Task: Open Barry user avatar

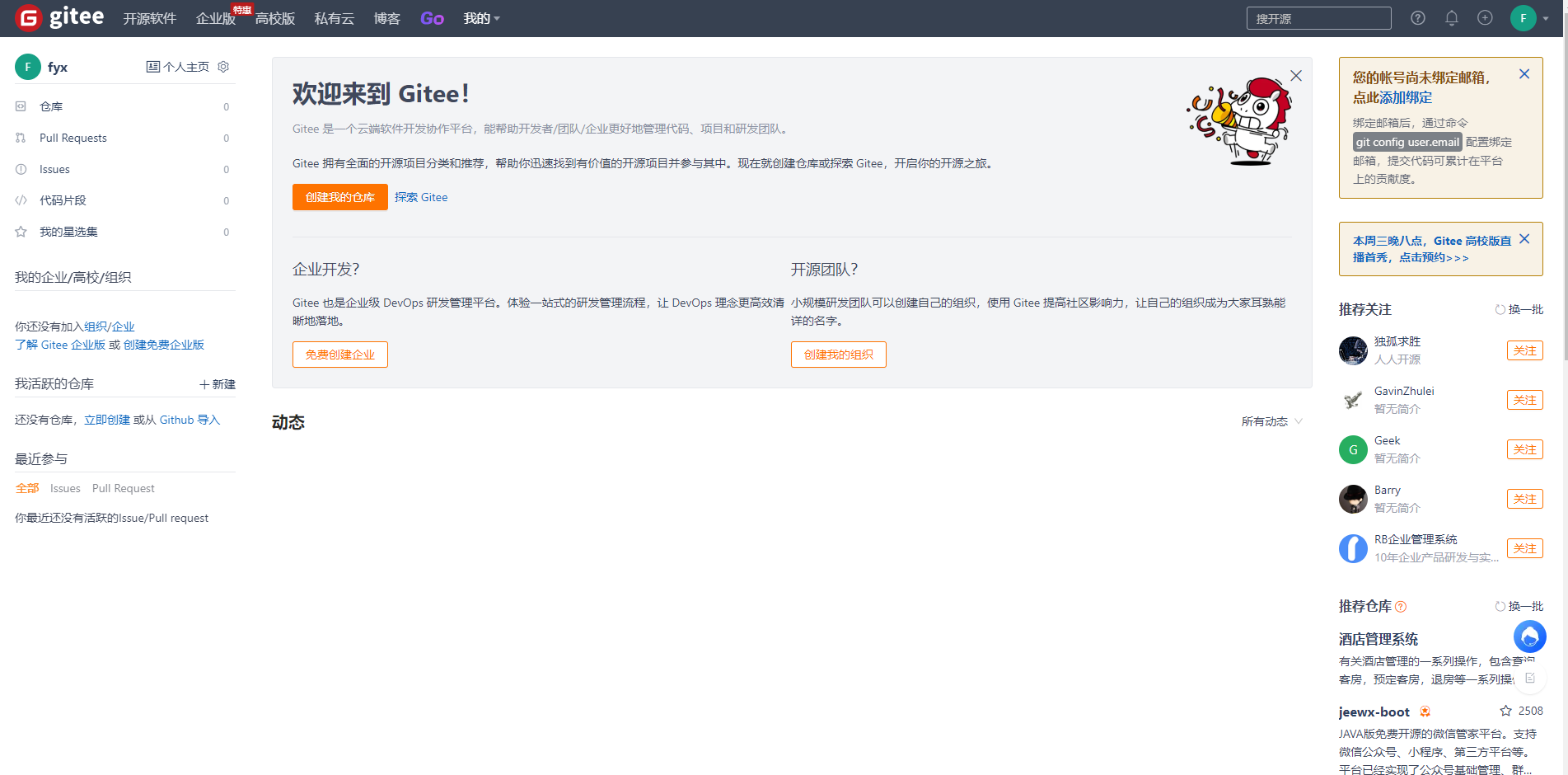Action: click(x=1353, y=499)
